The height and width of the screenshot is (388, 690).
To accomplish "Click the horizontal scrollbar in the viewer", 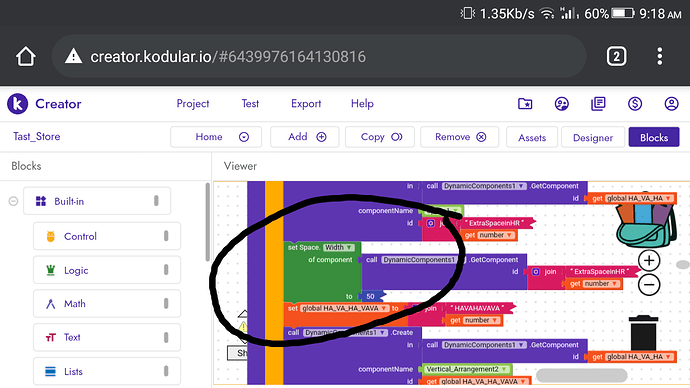I will tap(581, 375).
